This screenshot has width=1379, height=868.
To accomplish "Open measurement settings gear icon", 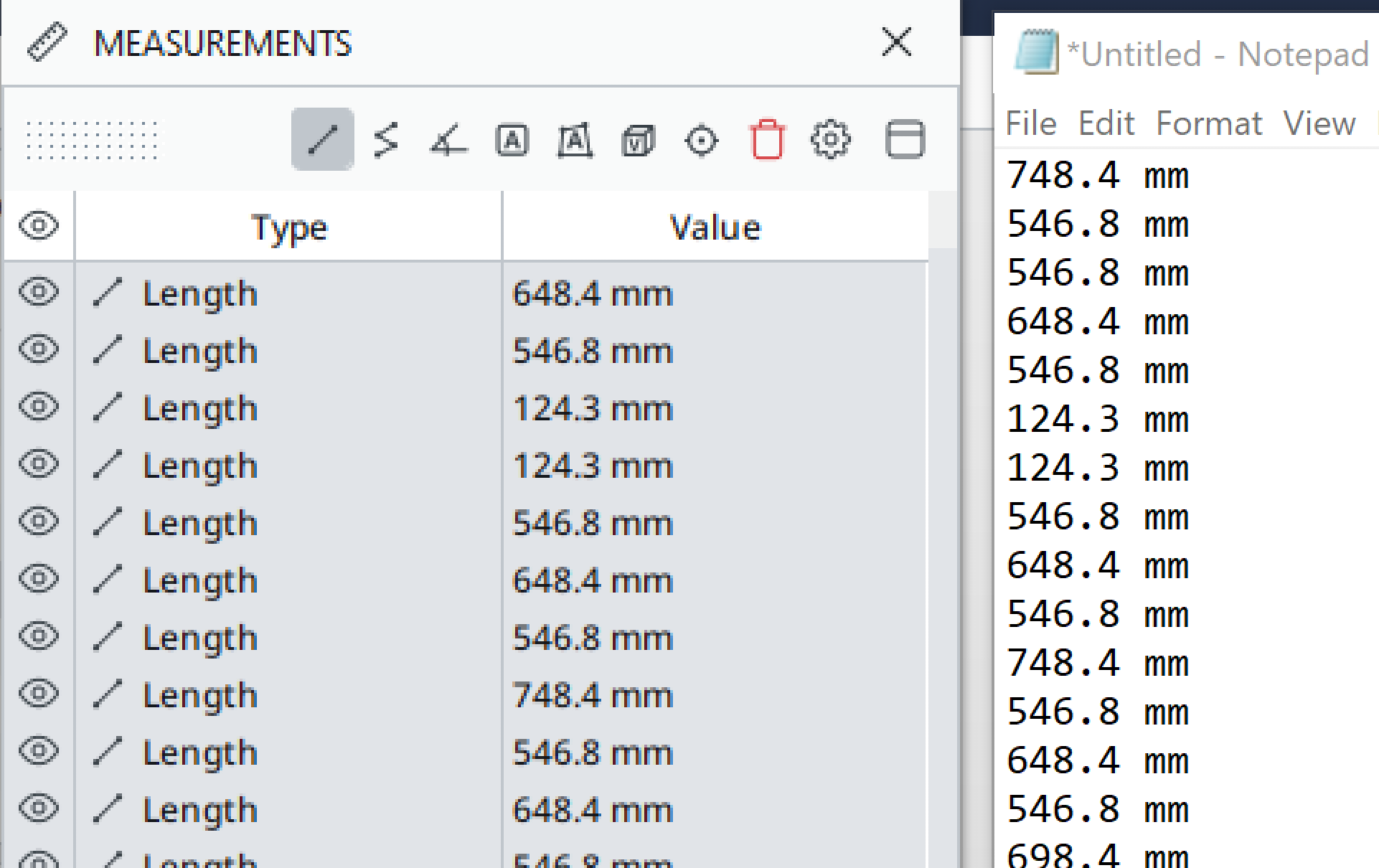I will (830, 139).
